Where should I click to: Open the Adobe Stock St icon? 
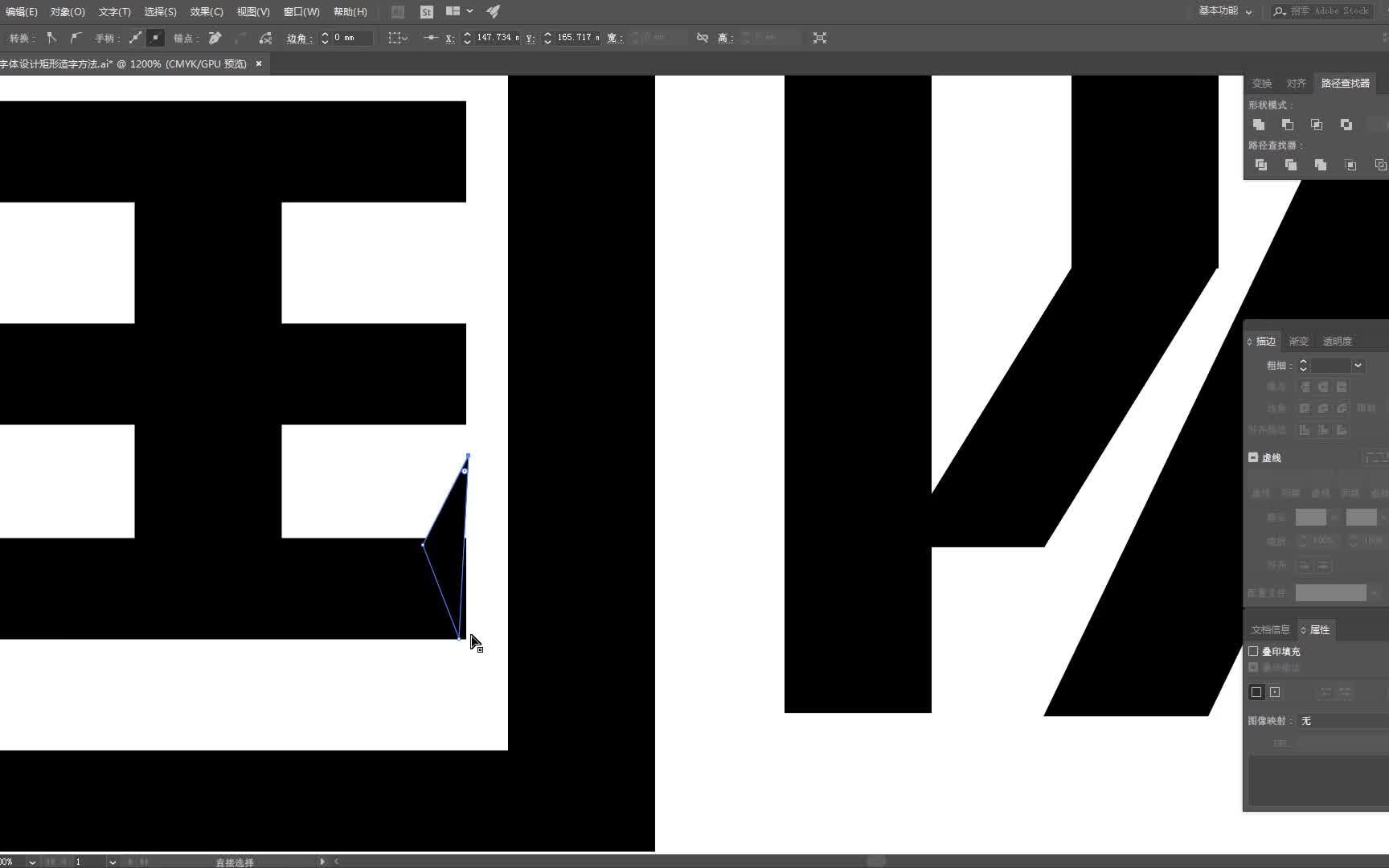click(426, 11)
